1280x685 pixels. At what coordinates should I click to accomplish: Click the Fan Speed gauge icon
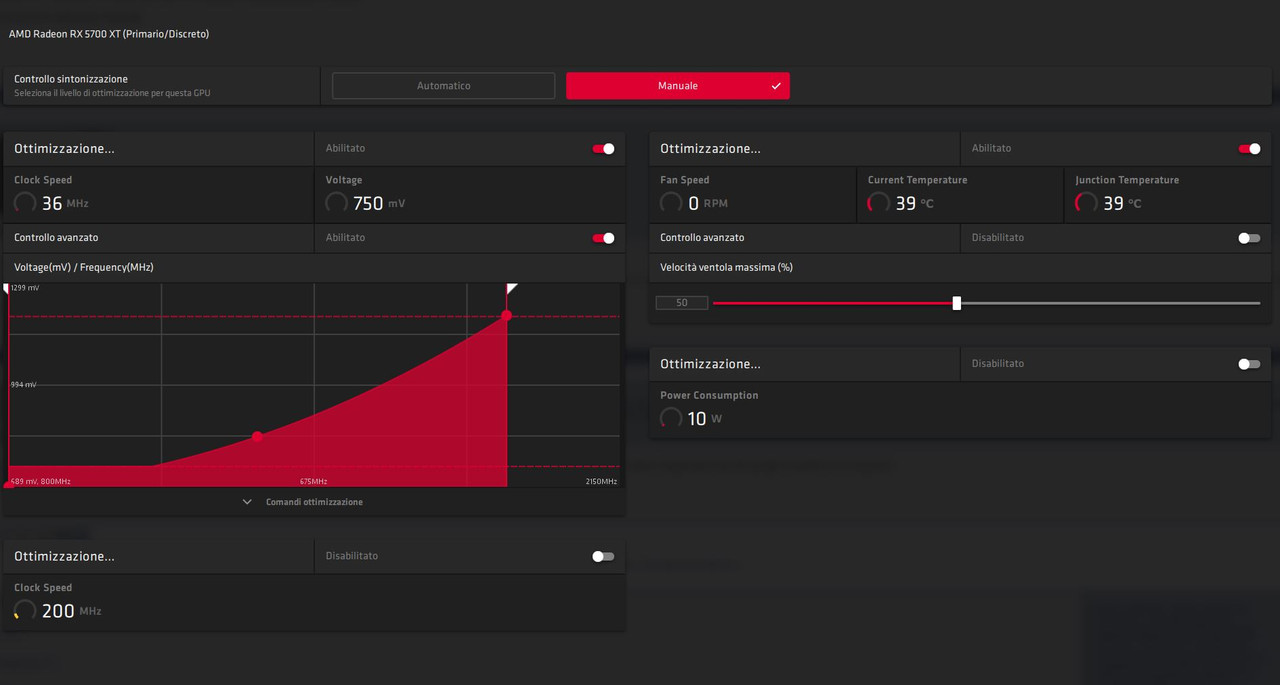(x=672, y=203)
